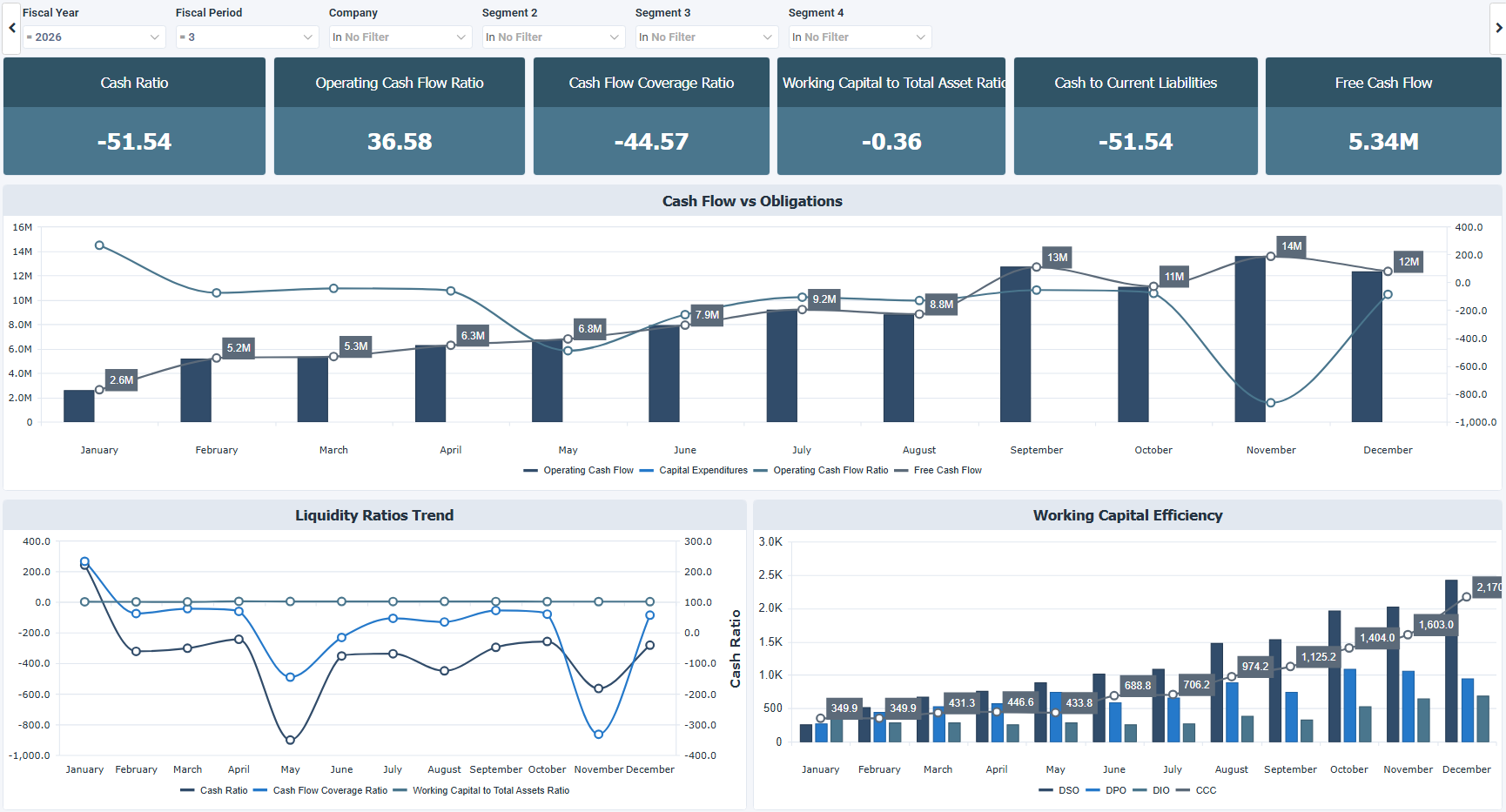This screenshot has height=812, width=1506.
Task: Toggle Capital Expenditures legend entry
Action: tap(694, 471)
